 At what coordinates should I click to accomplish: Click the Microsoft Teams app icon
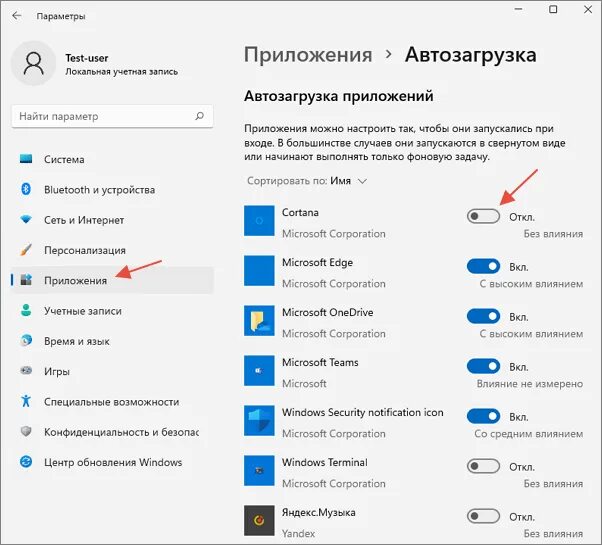click(259, 371)
